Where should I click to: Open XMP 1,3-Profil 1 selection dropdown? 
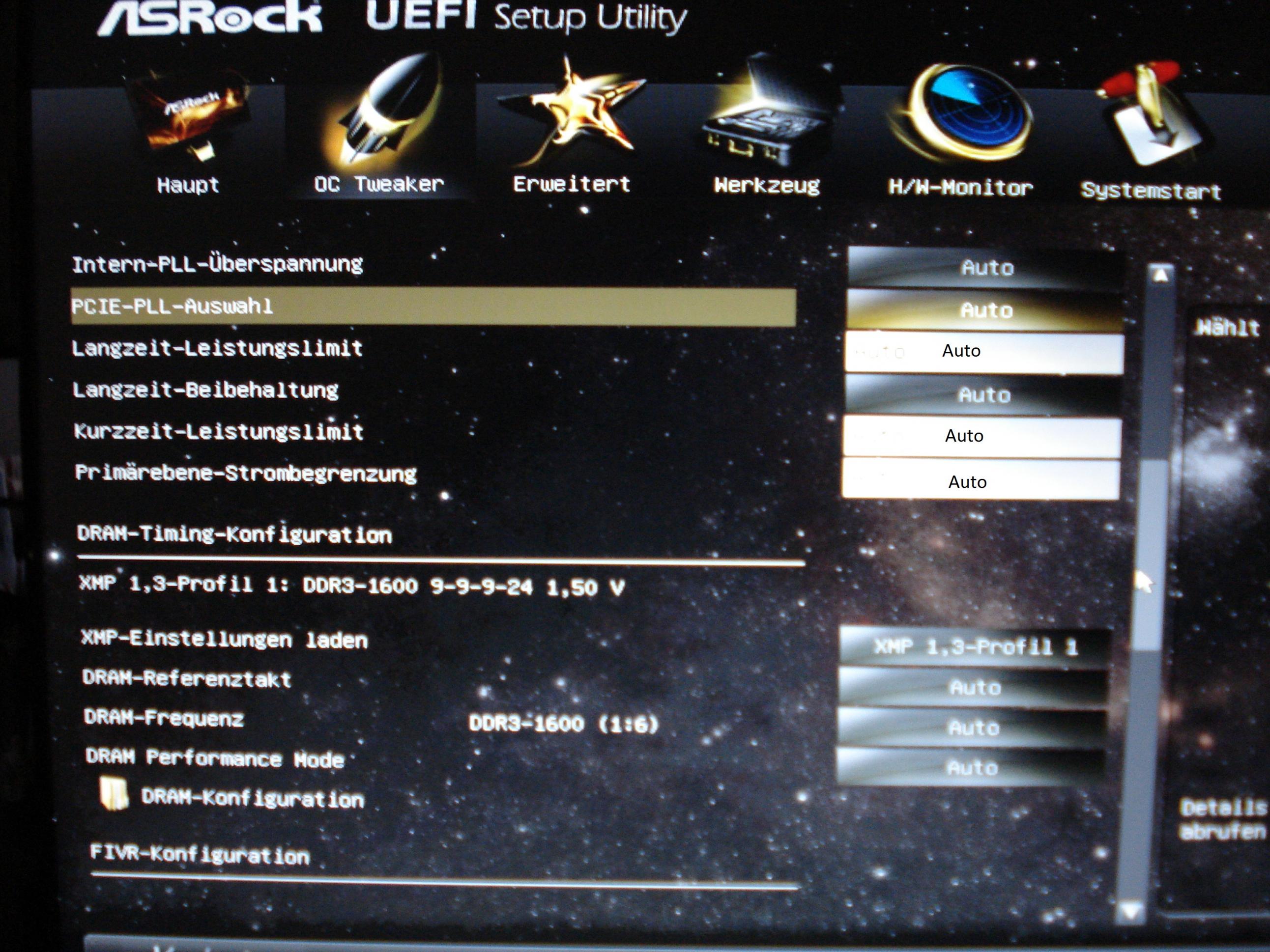[x=975, y=648]
